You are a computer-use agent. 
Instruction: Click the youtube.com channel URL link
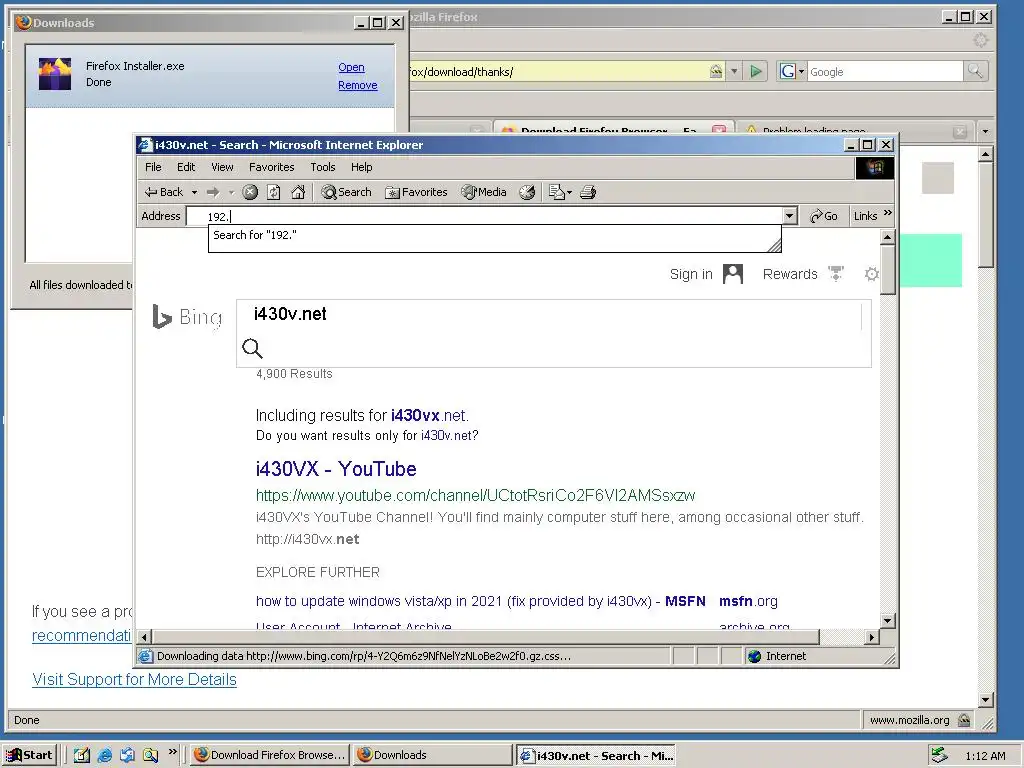coord(475,496)
